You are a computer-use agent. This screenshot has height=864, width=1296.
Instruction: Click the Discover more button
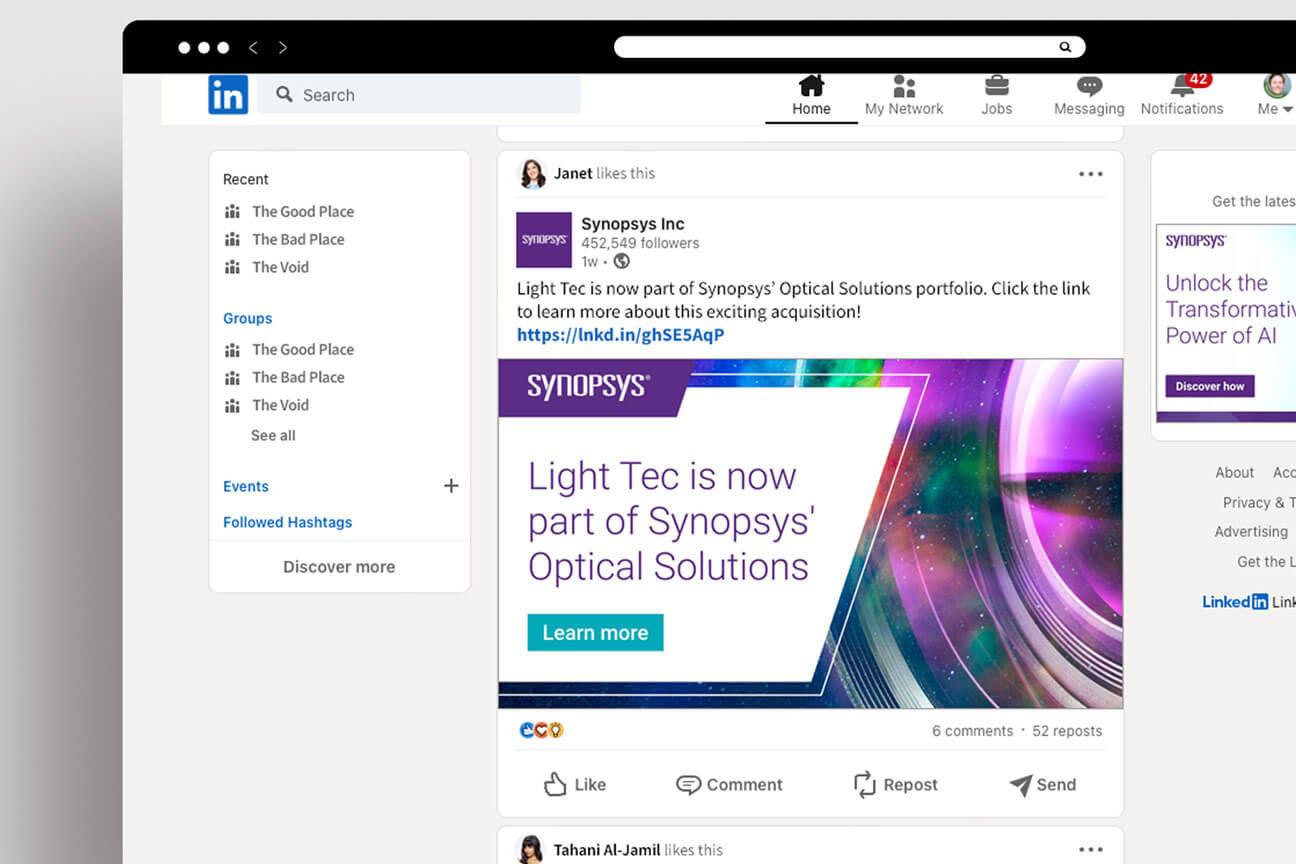(x=339, y=566)
